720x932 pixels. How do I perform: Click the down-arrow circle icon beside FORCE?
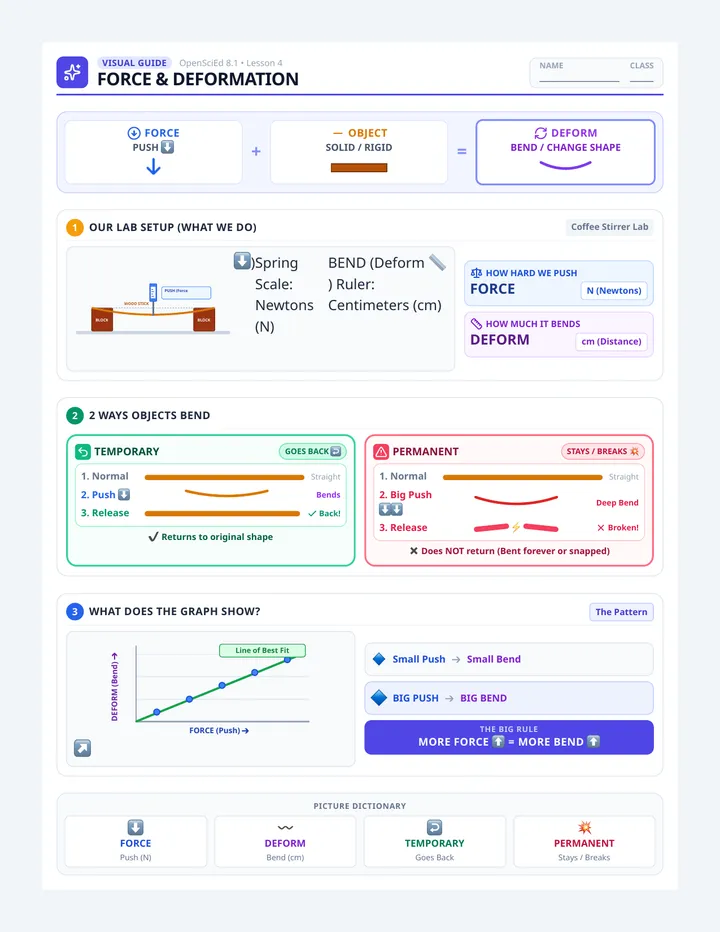tap(134, 133)
